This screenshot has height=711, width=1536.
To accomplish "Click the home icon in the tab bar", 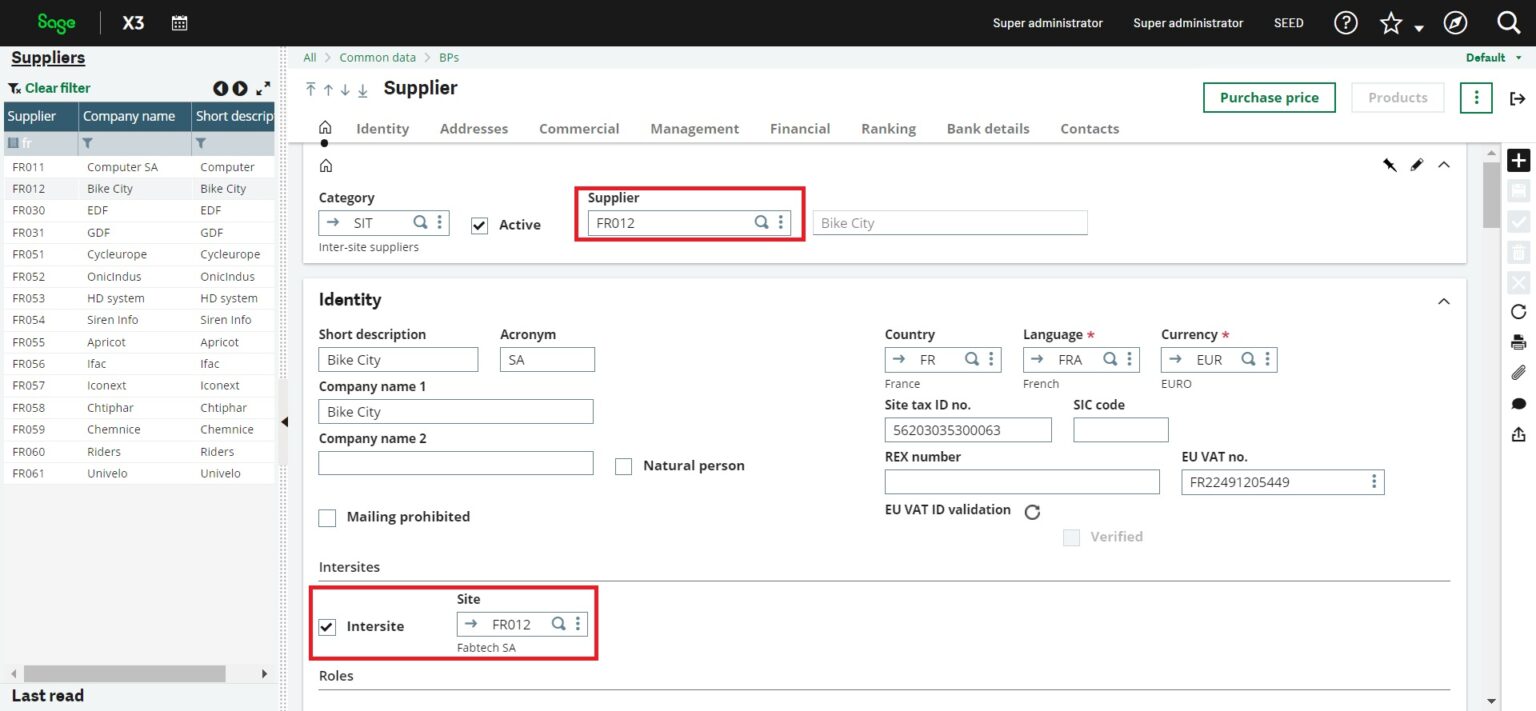I will point(325,127).
